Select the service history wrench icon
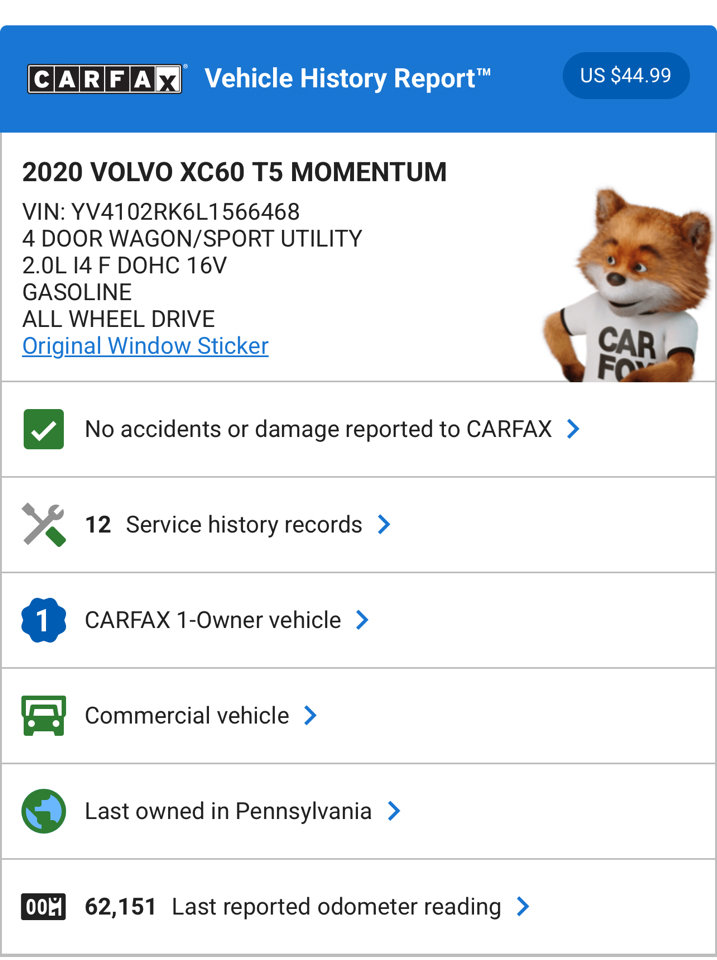This screenshot has height=960, width=717. point(42,524)
